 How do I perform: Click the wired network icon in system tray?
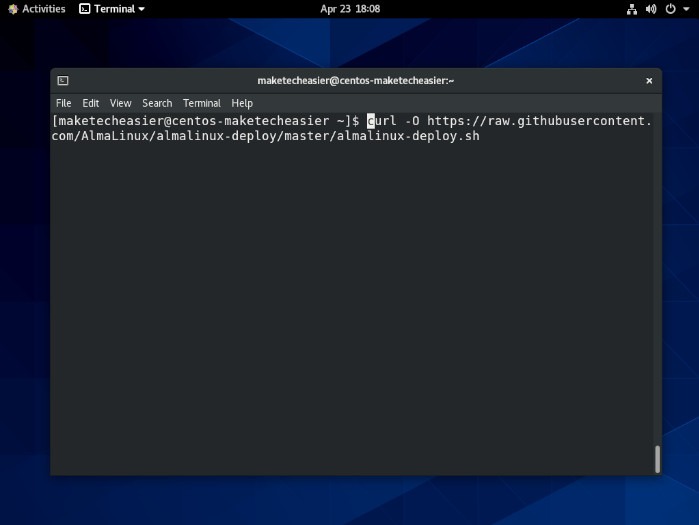[x=632, y=9]
